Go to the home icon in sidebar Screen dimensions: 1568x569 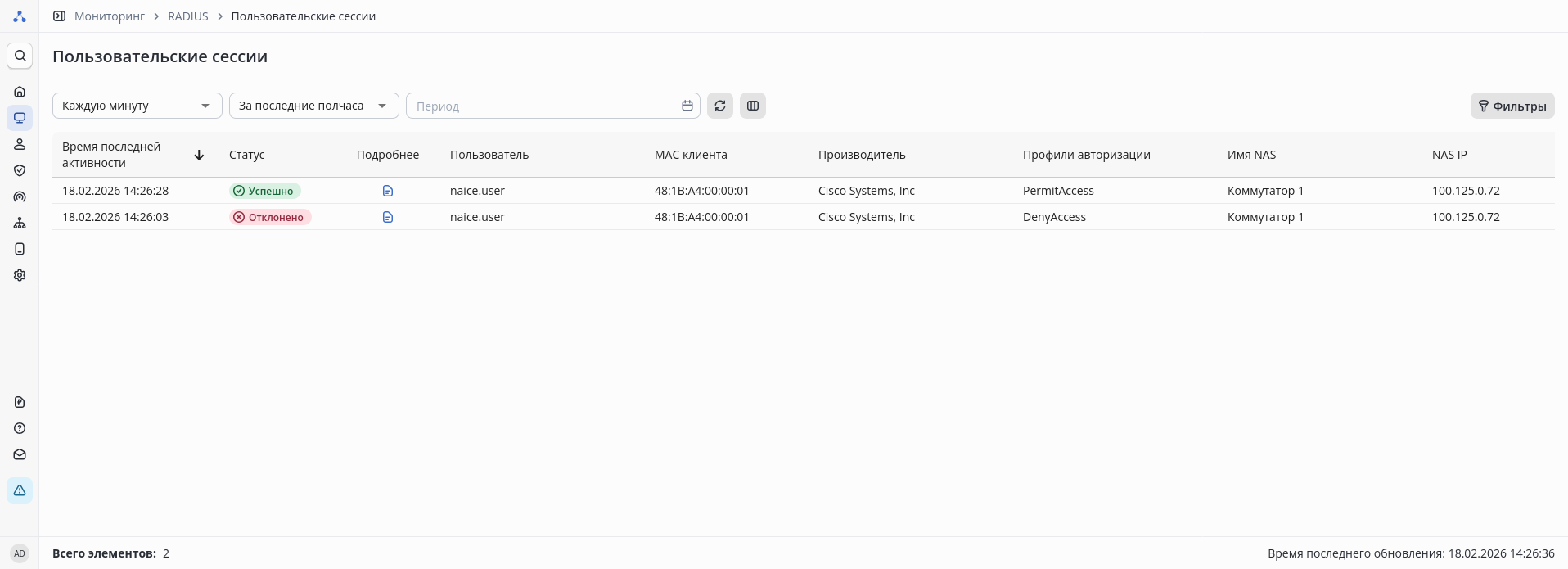coord(20,92)
